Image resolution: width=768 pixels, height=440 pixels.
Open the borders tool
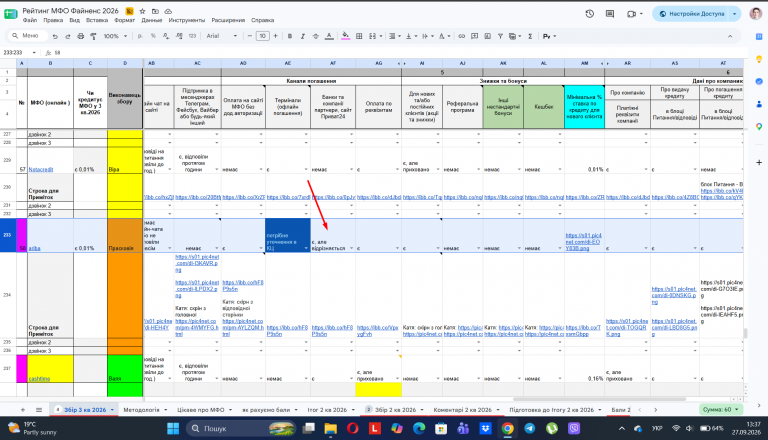[x=359, y=36]
